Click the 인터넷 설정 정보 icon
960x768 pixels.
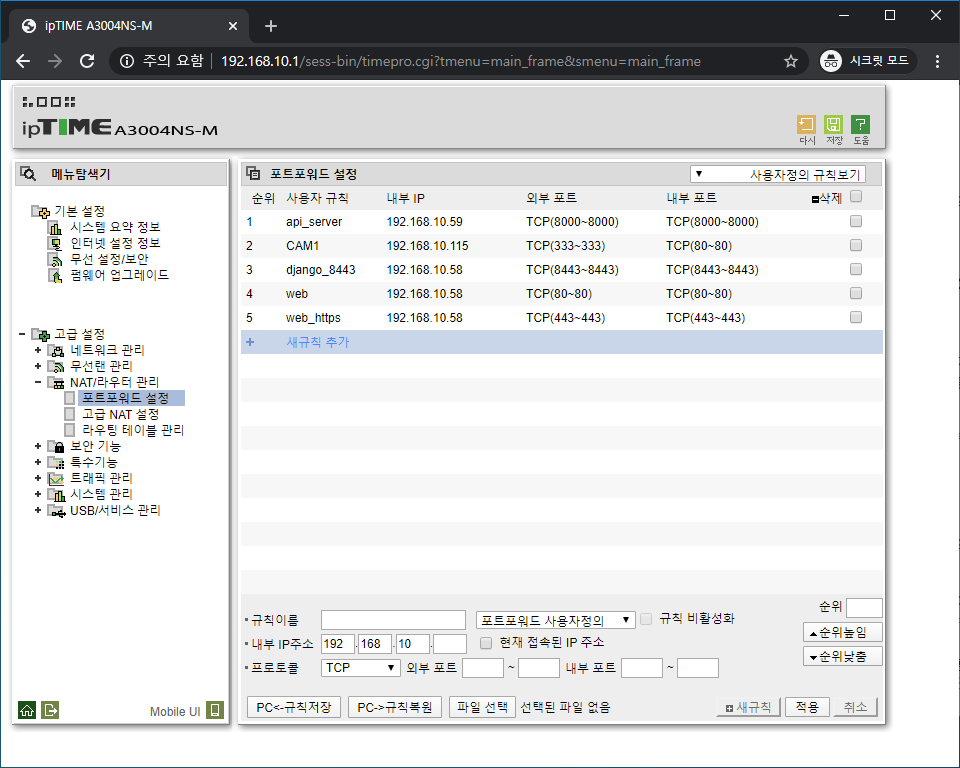tap(56, 244)
